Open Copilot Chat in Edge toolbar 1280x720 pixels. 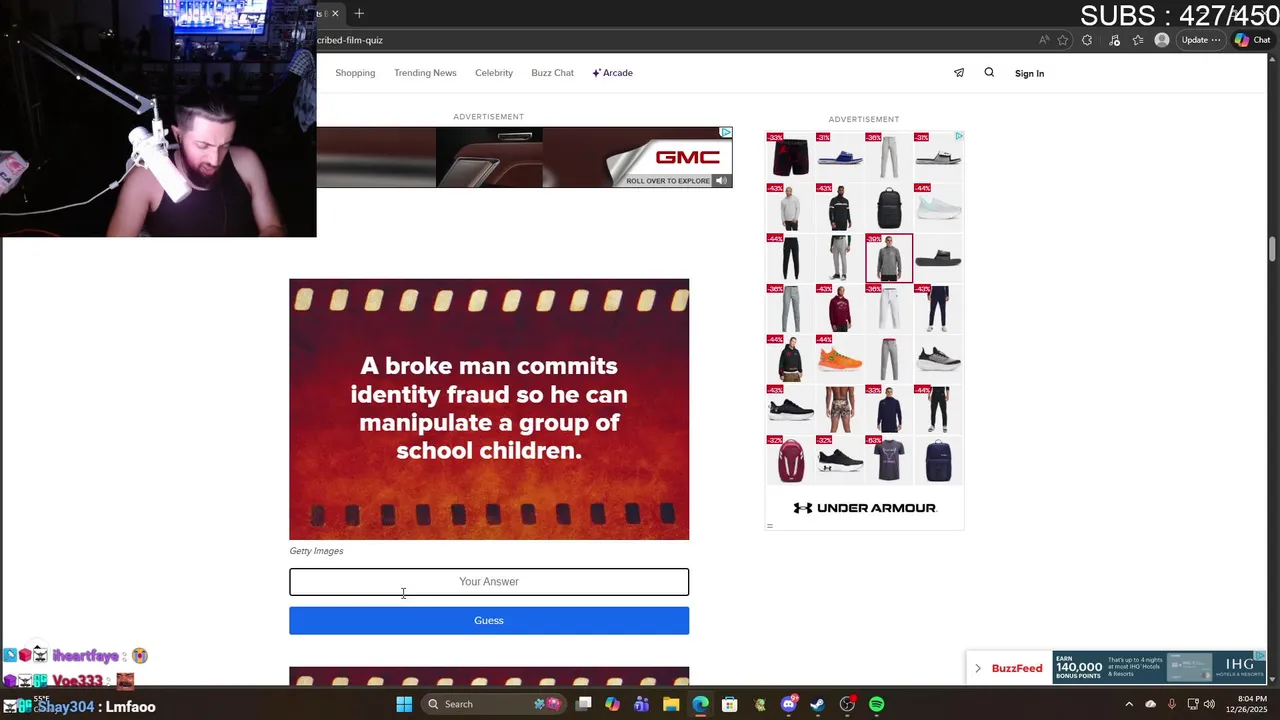coord(1254,40)
